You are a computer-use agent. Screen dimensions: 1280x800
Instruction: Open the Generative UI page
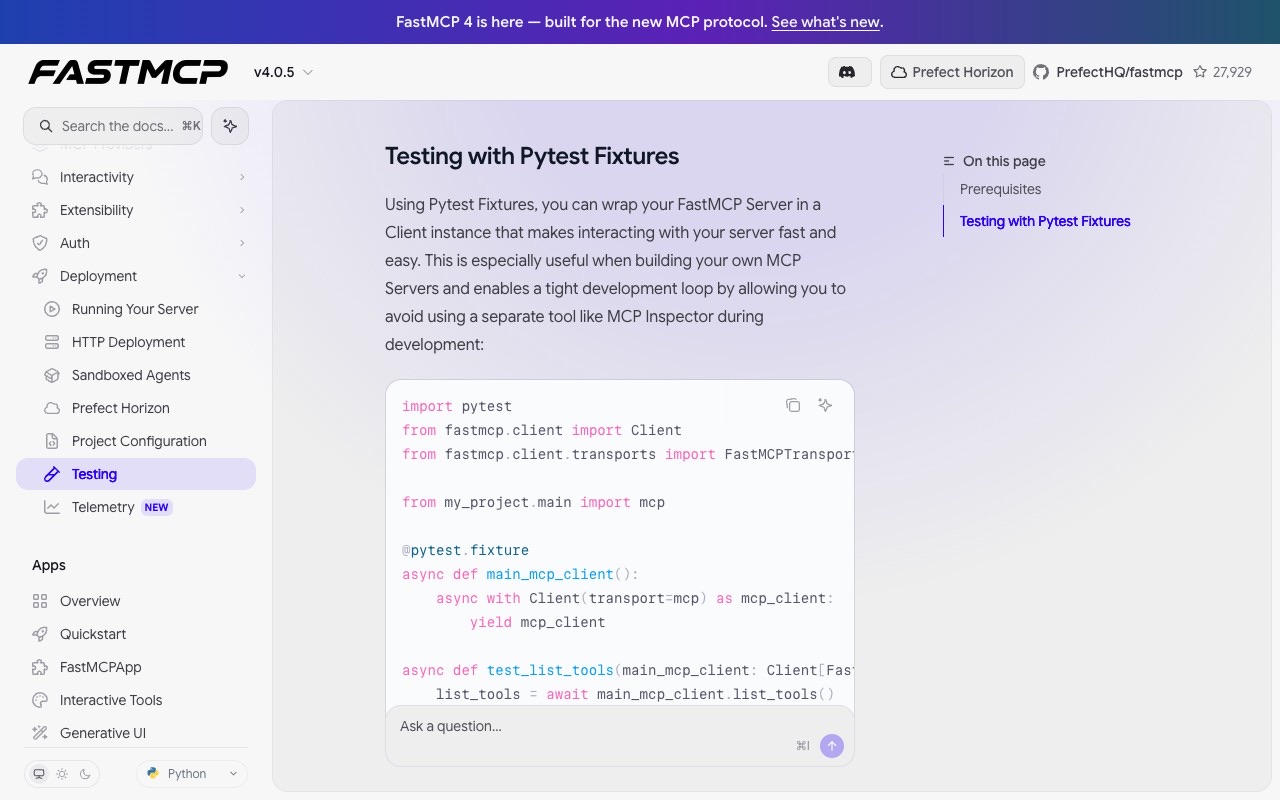pos(136,733)
